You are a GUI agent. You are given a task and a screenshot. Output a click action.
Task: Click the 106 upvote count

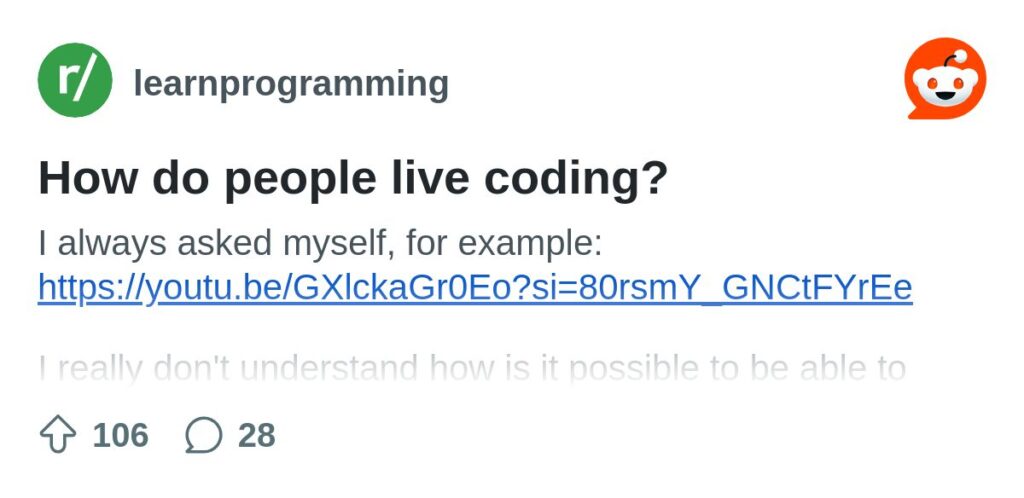121,435
